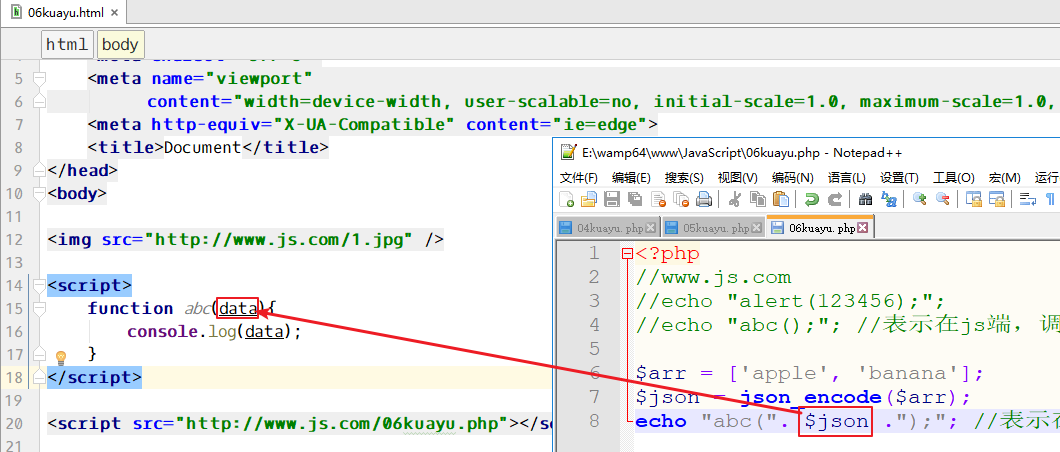Click the green Undo arrow in Notepad++
This screenshot has width=1060, height=452.
812,199
